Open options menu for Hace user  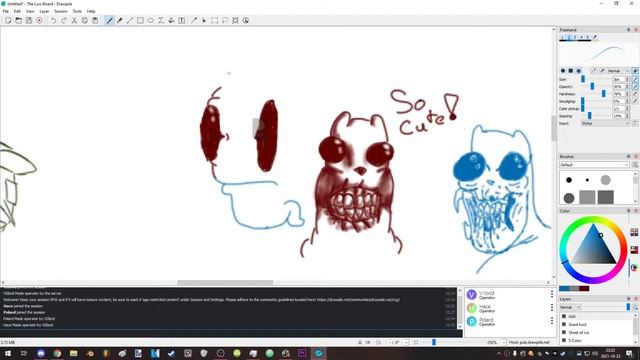point(551,307)
